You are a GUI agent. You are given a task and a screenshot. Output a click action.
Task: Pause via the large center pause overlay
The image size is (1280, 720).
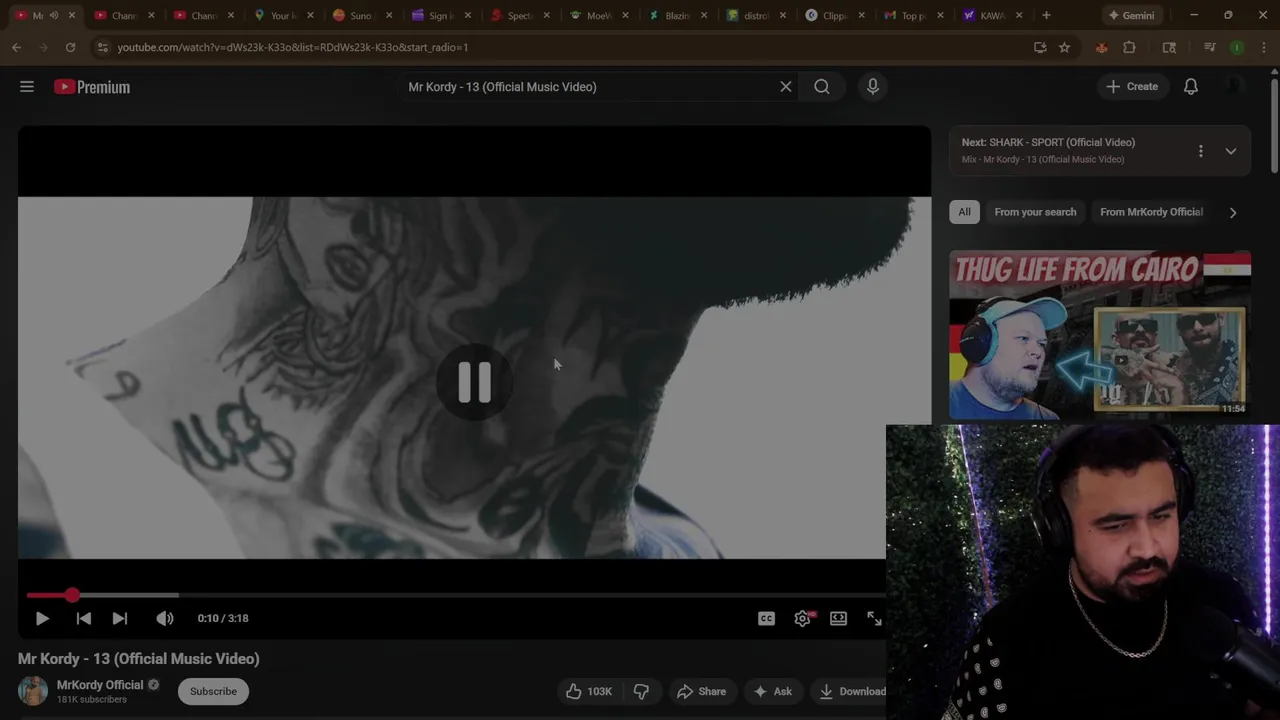(x=474, y=382)
